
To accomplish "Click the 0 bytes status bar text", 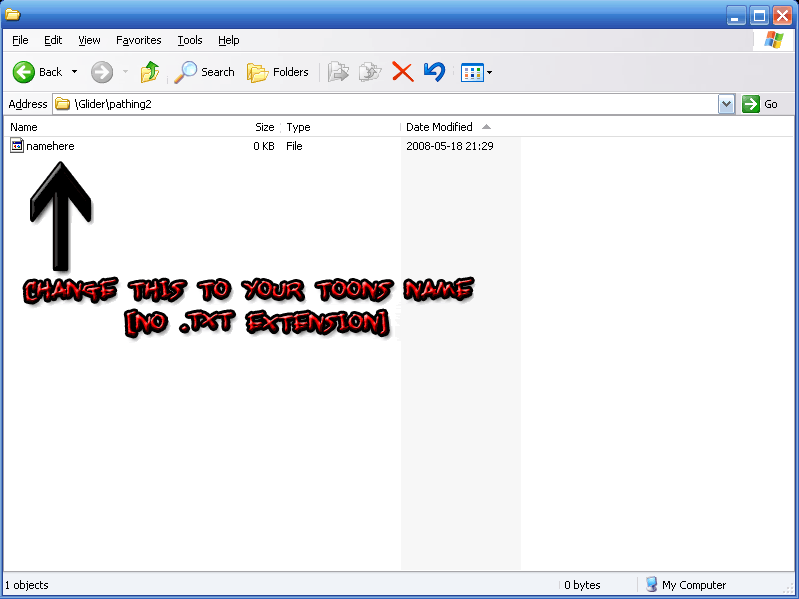I will (x=582, y=585).
